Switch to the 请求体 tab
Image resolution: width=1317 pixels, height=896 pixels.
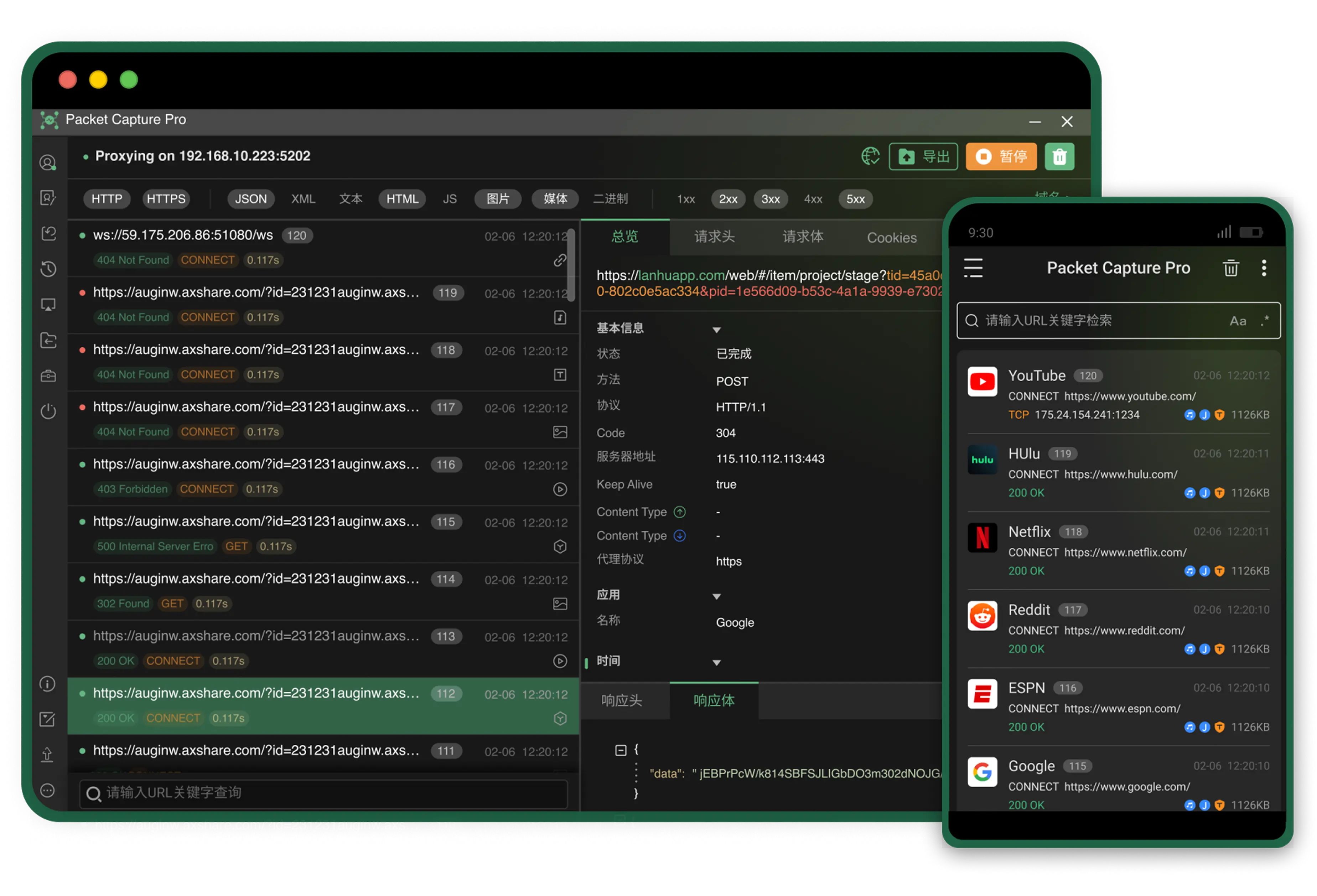coord(803,237)
